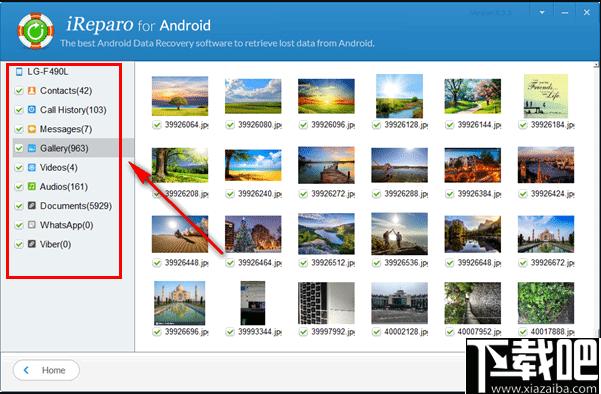
Task: Click the Viber category icon
Action: coord(32,244)
